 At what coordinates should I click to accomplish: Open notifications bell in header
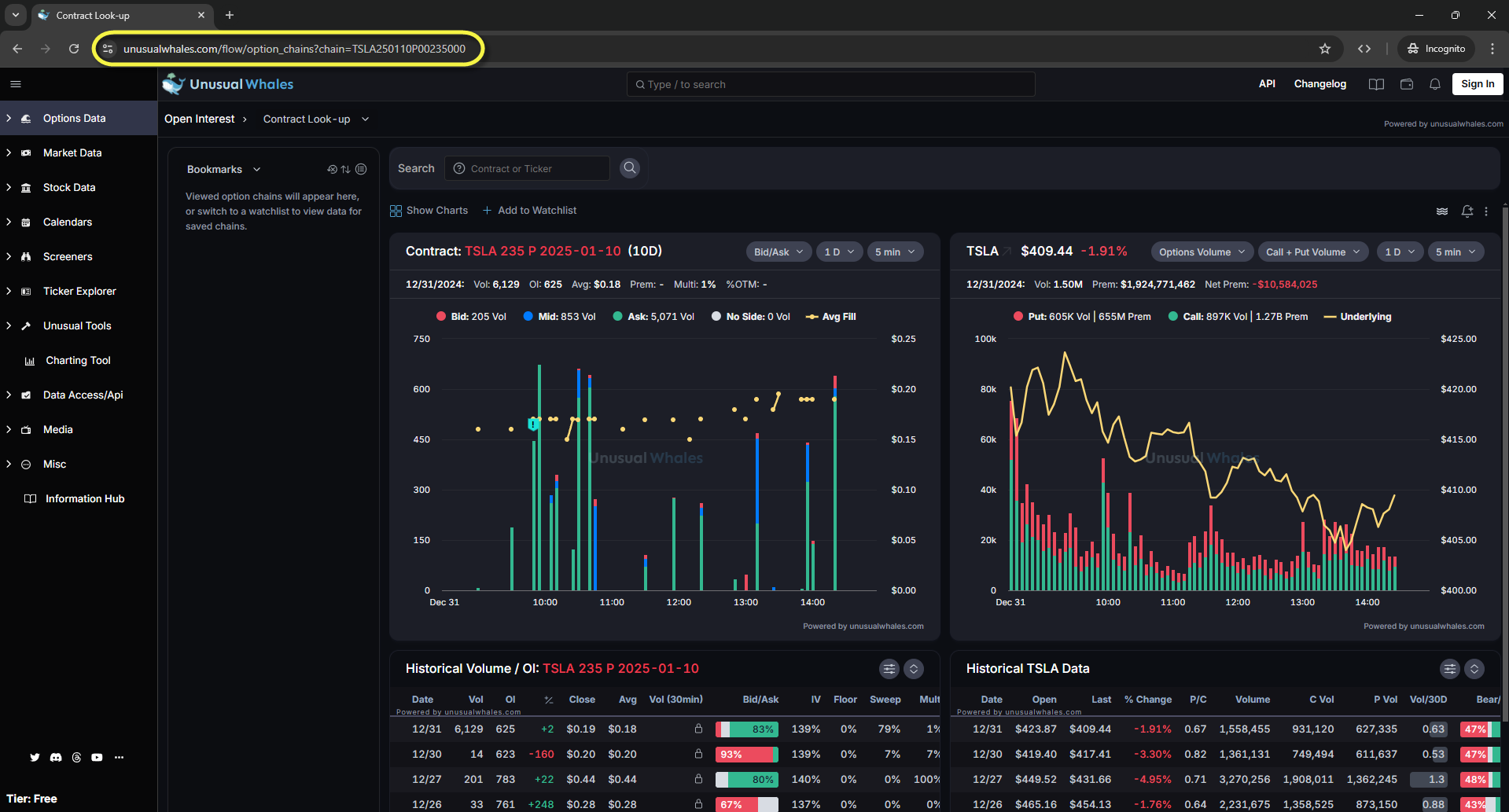(1435, 84)
